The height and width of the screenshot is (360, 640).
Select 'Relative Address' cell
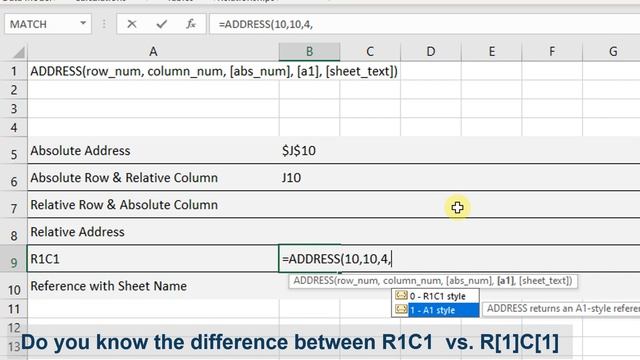click(153, 231)
